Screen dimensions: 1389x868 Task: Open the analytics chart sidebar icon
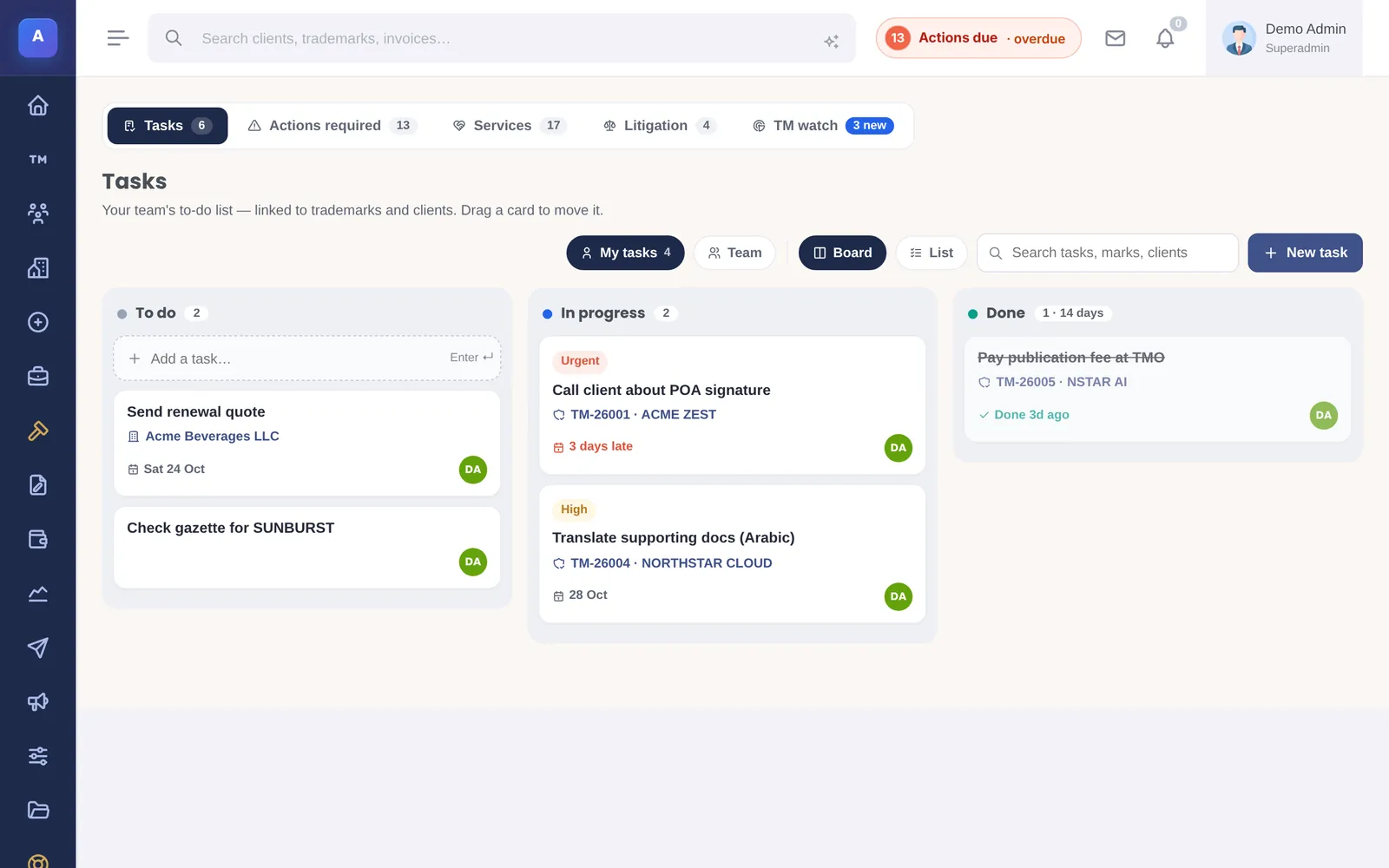(37, 594)
